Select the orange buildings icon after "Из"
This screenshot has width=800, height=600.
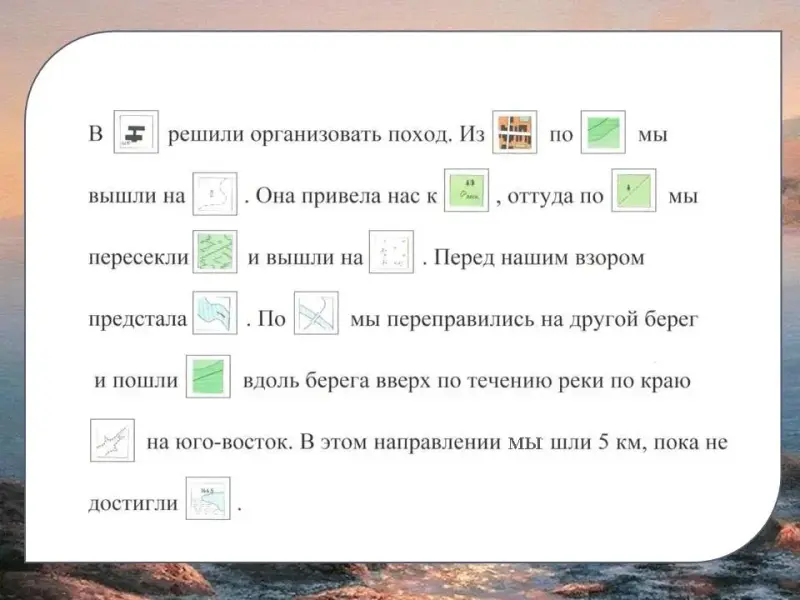pos(515,134)
